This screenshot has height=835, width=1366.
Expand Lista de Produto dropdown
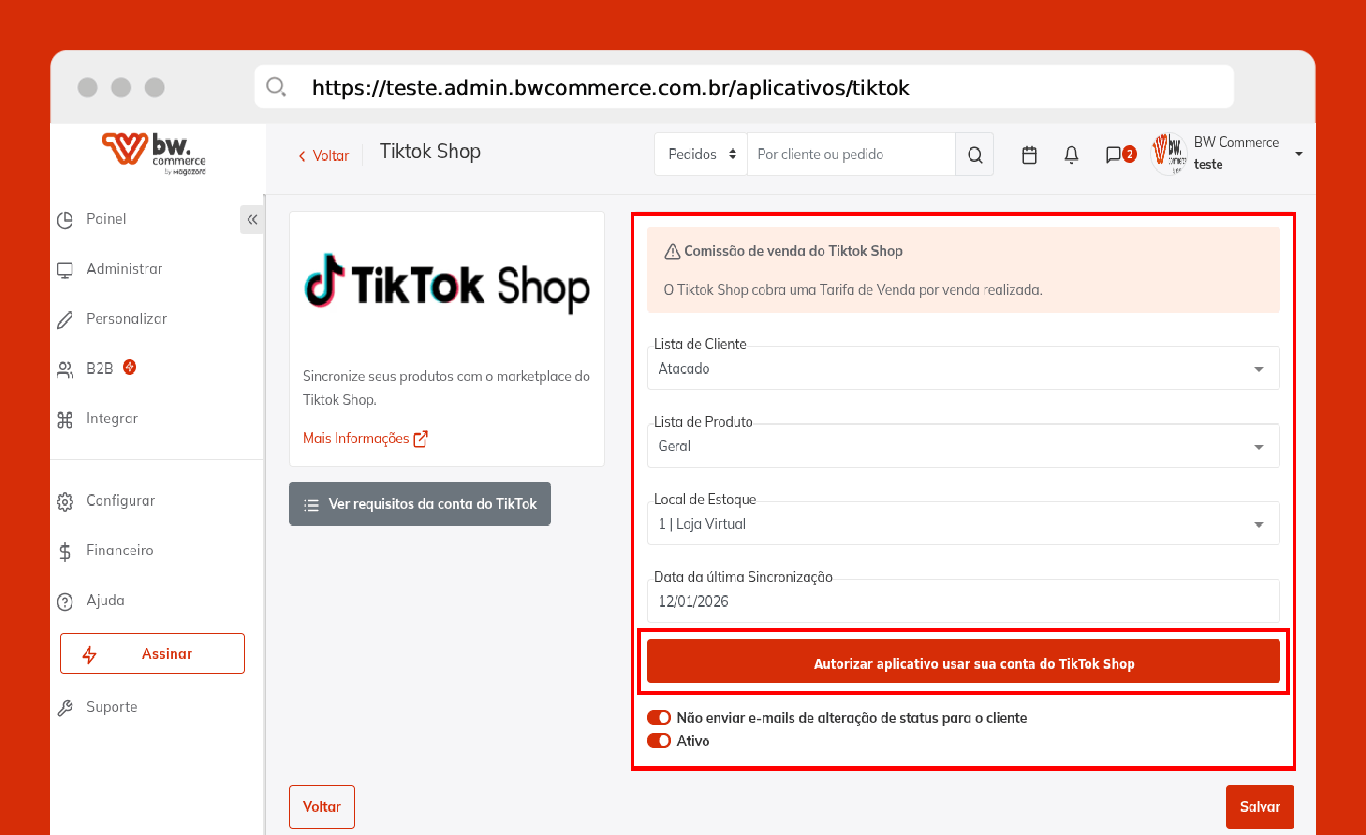pos(962,446)
